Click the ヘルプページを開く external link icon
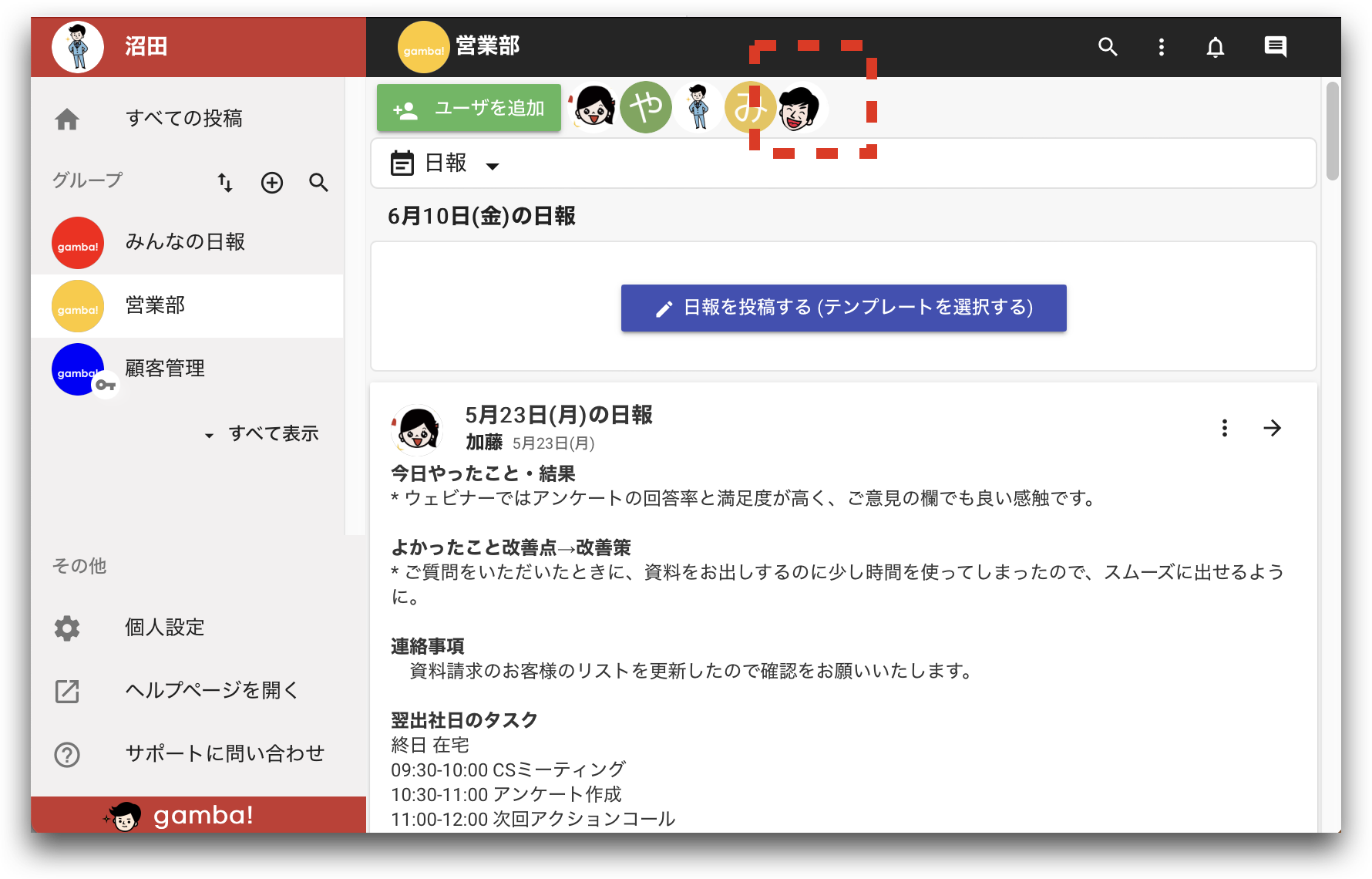 67,692
